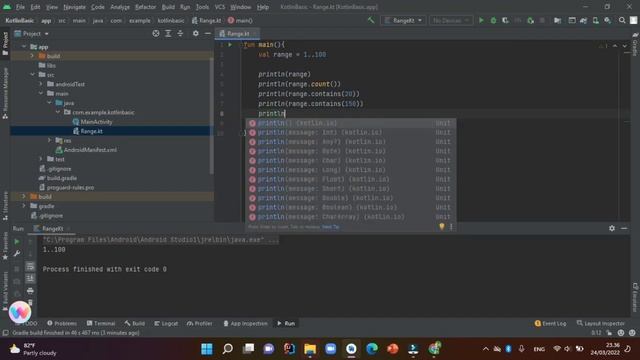Open the Build menu
The width and height of the screenshot is (640, 360).
point(168,7)
